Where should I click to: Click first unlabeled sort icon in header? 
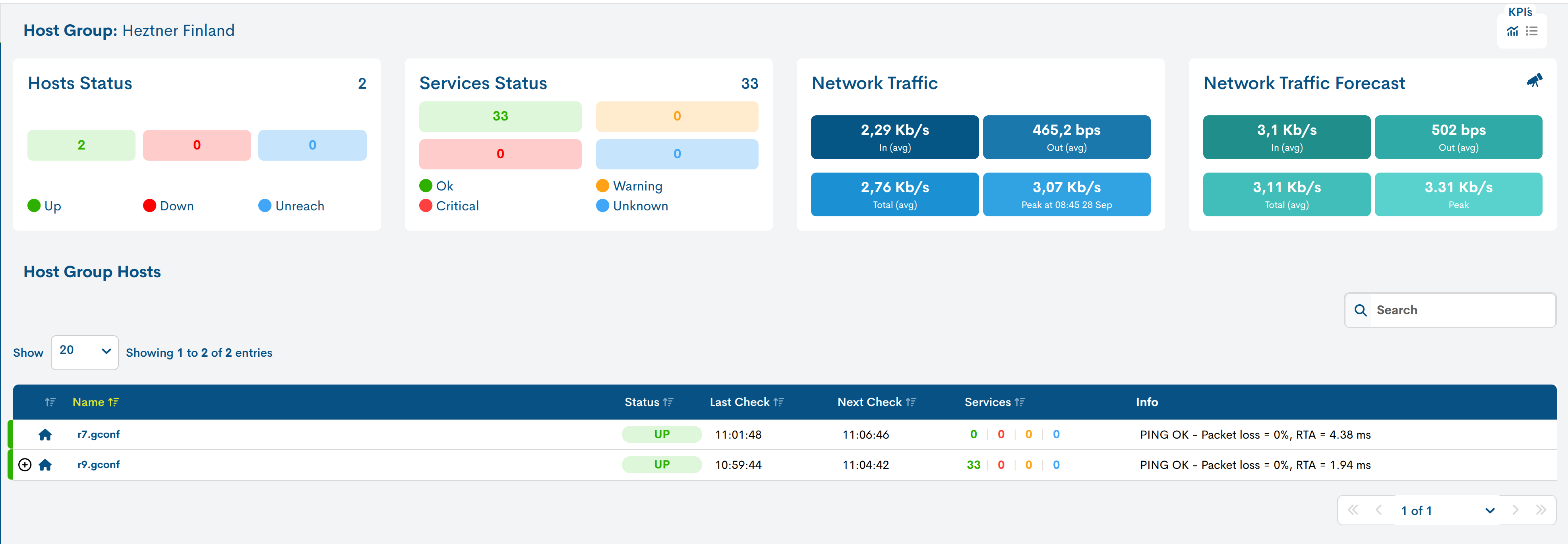[50, 402]
